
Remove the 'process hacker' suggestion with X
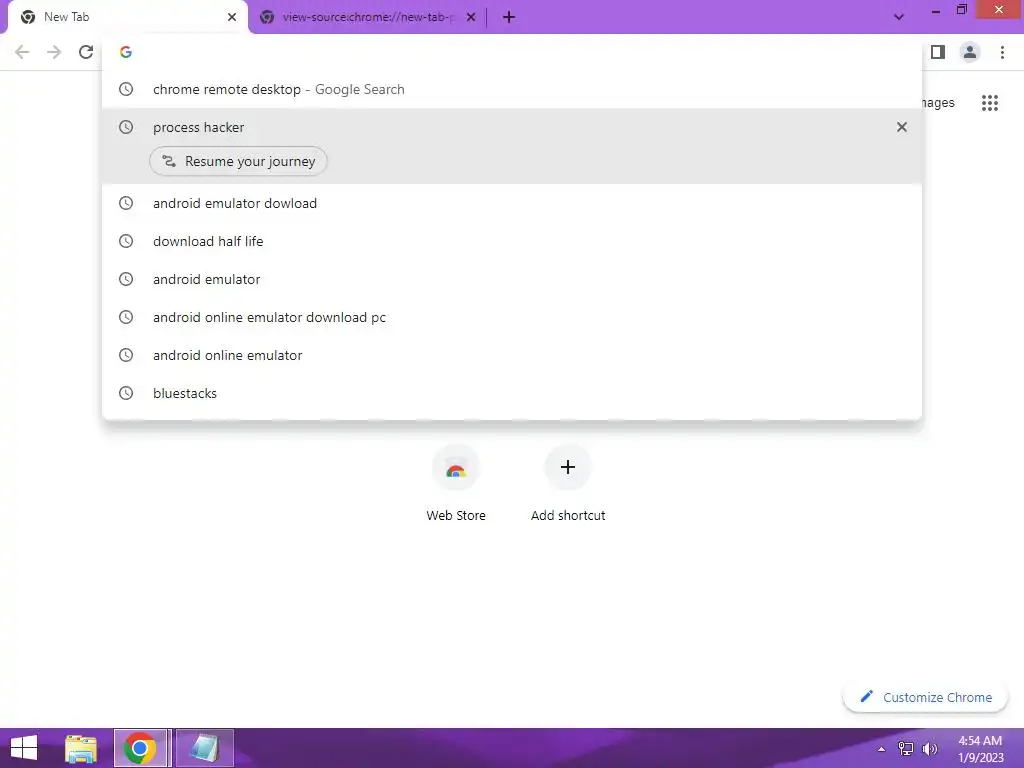pyautogui.click(x=902, y=127)
